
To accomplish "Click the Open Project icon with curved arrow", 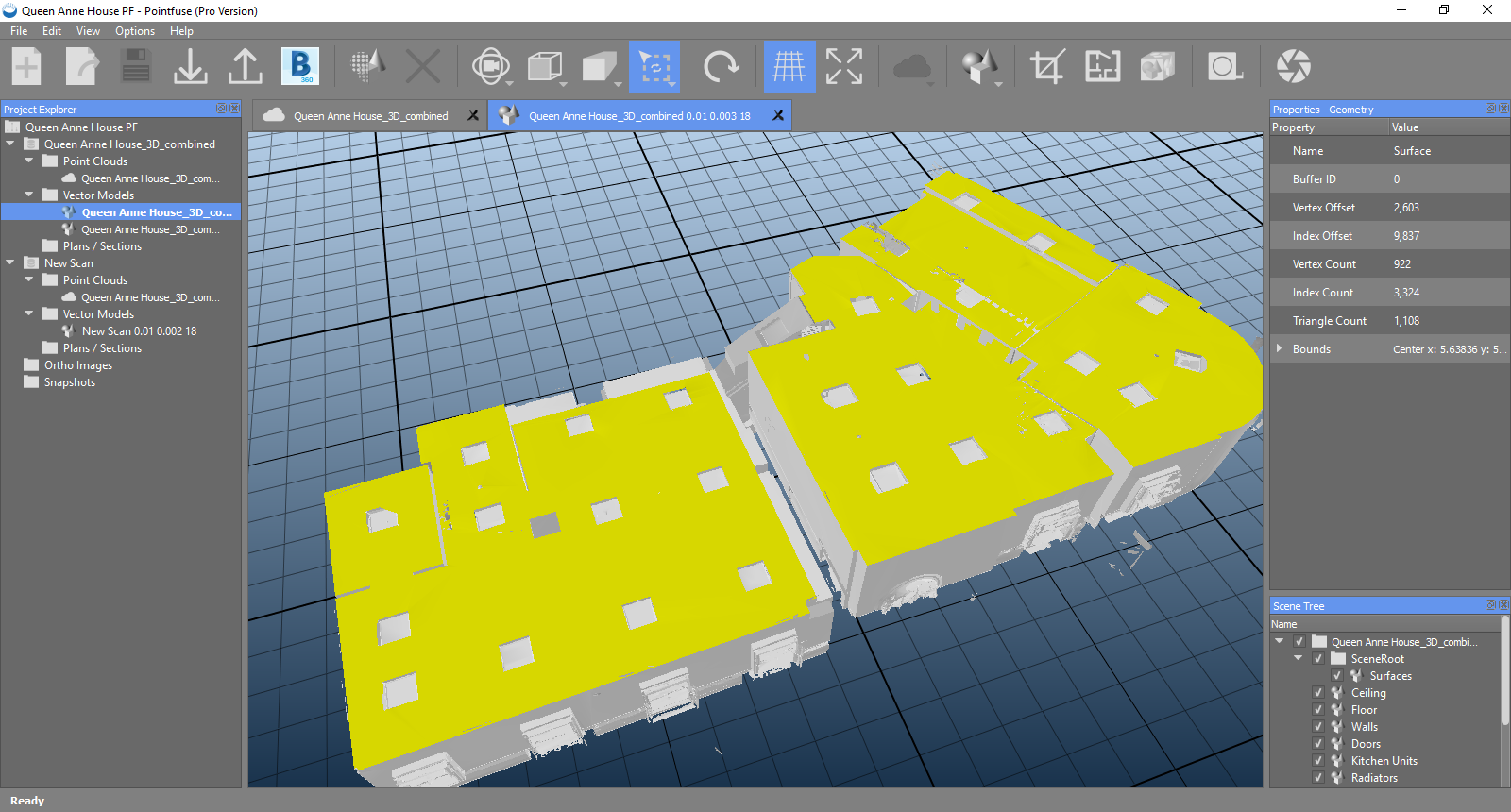I will (82, 67).
